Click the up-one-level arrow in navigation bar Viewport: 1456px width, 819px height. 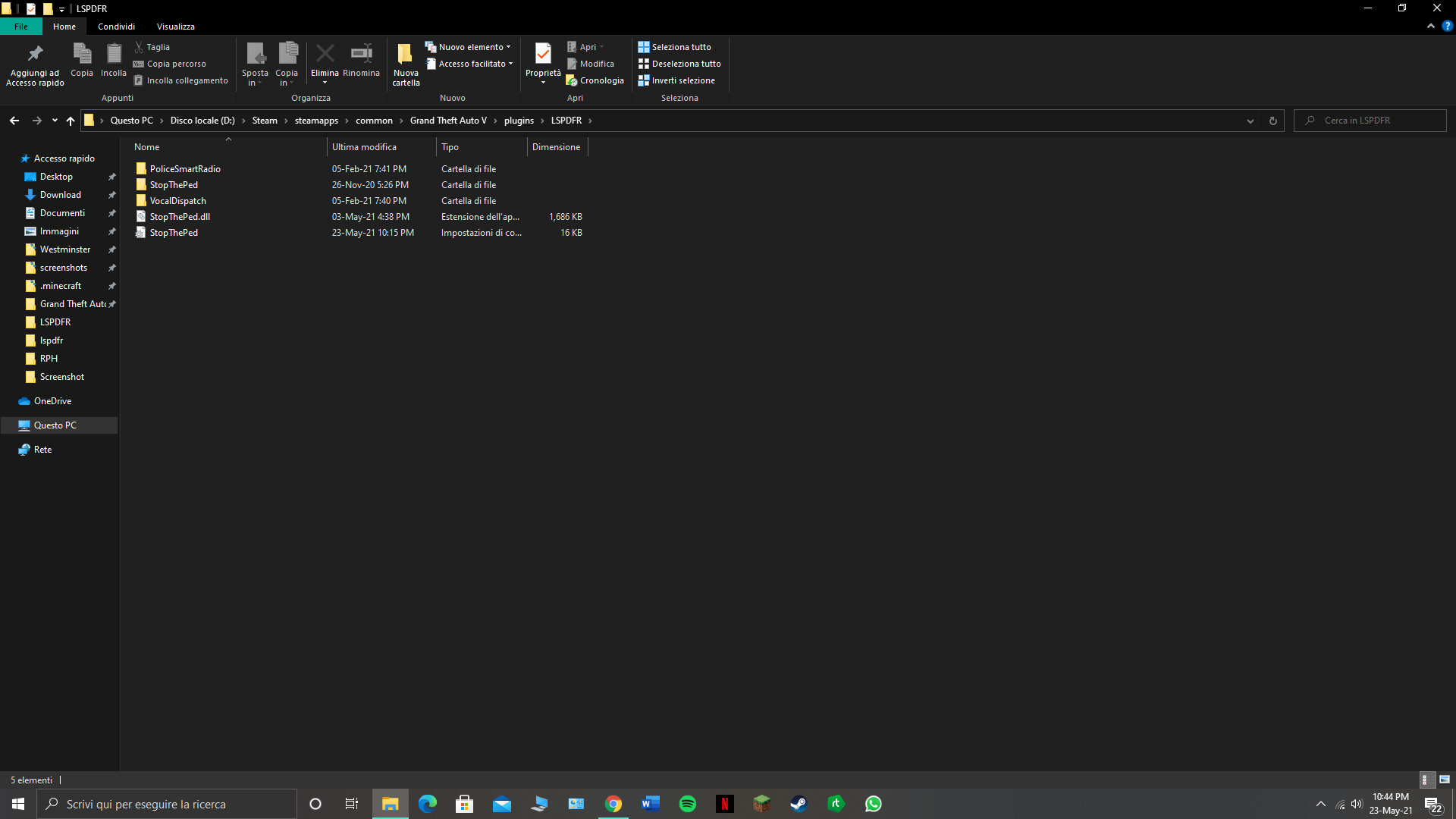click(x=71, y=121)
